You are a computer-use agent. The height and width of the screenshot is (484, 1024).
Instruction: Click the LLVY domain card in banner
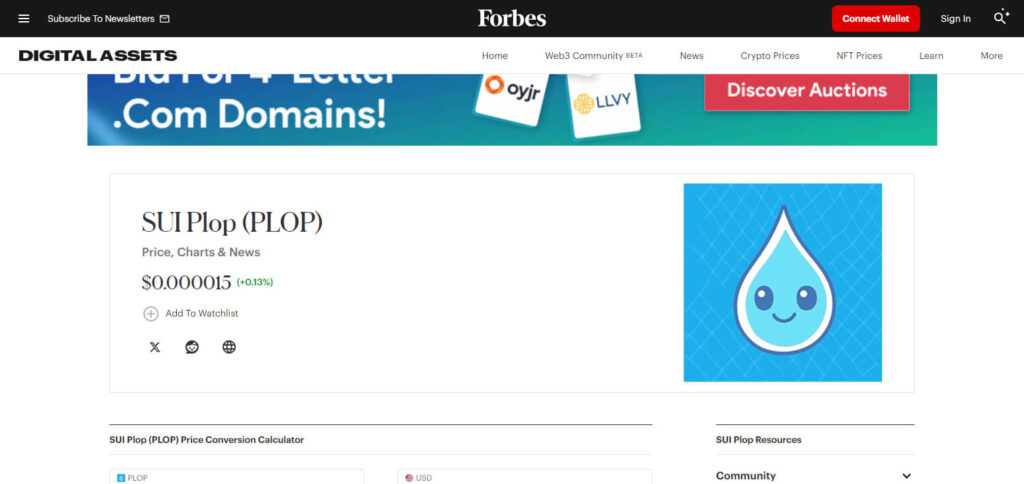pos(603,105)
